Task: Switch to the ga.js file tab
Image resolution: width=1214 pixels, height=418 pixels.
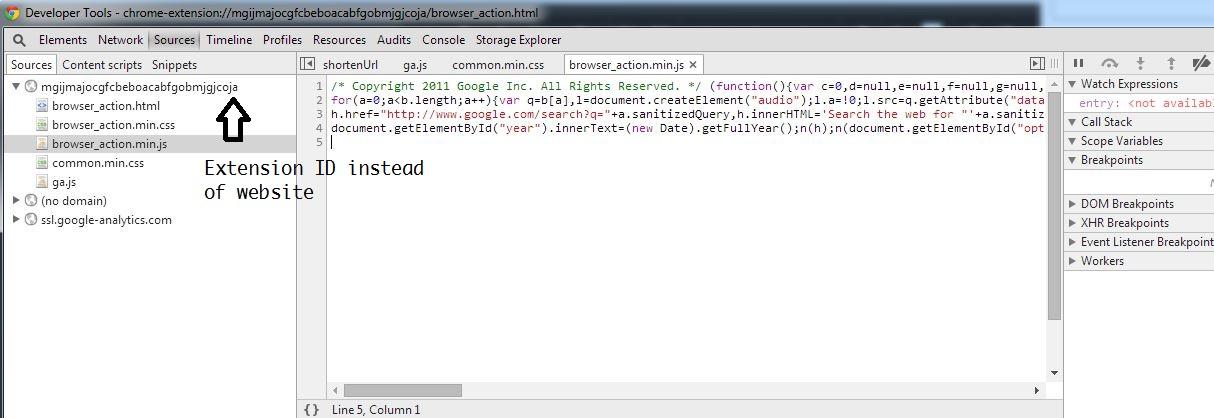Action: coord(415,65)
